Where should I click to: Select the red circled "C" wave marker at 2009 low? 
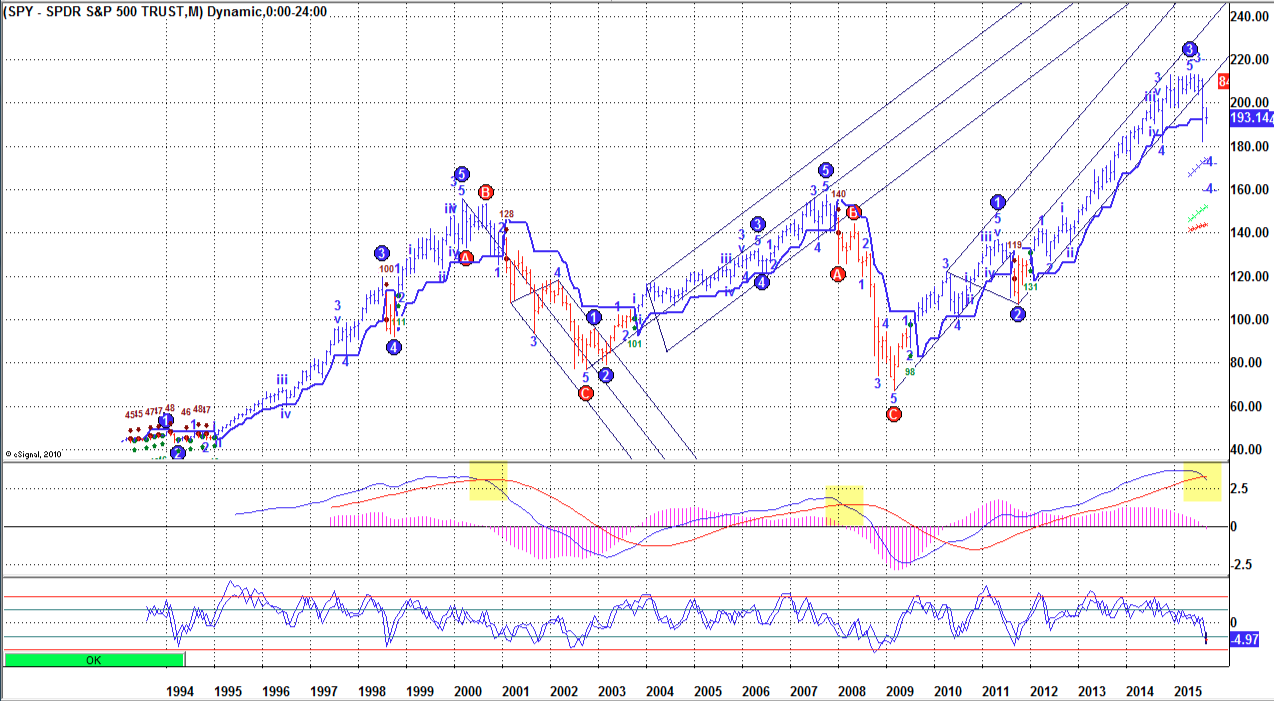point(893,413)
